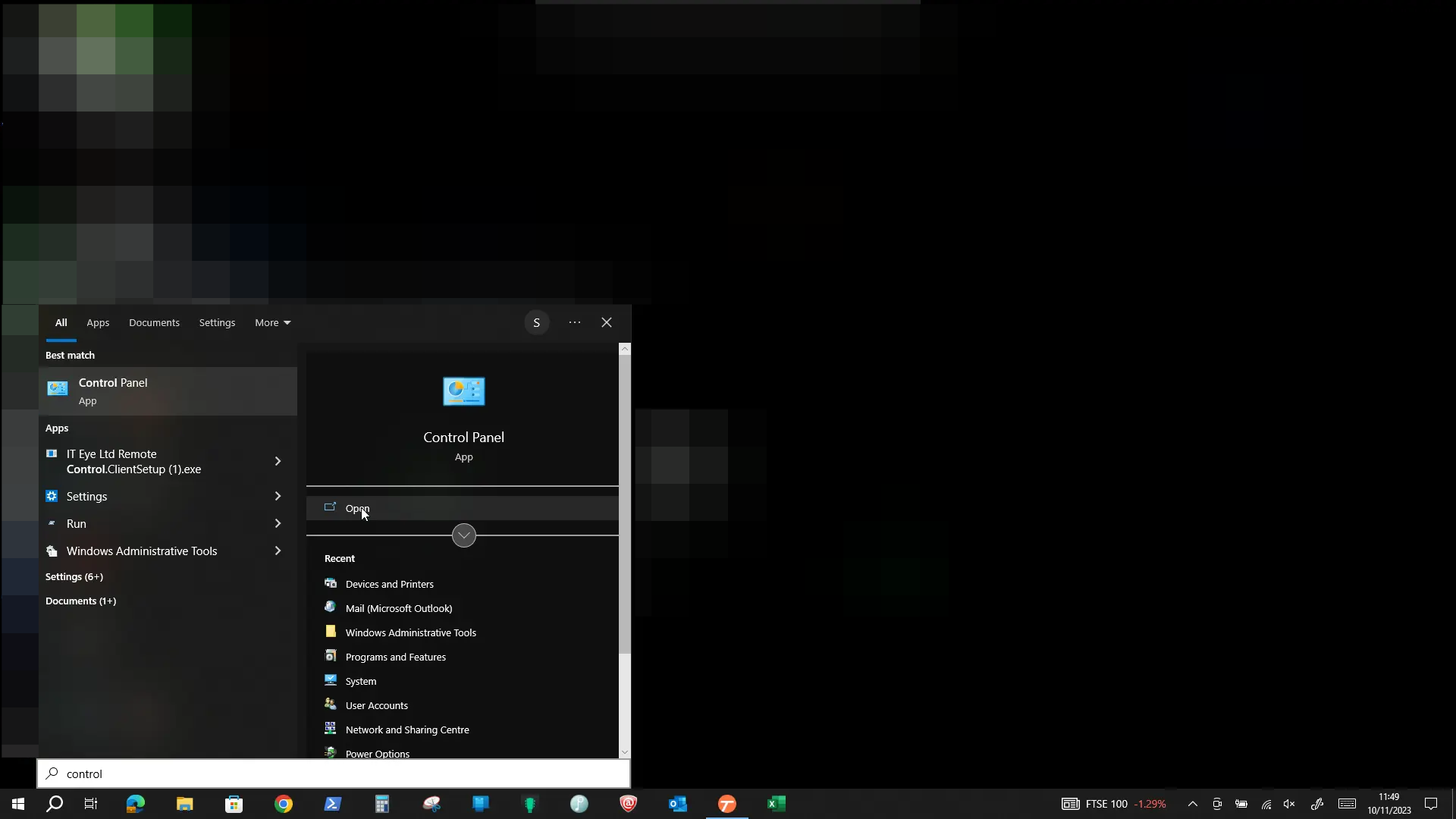
Task: Click Open for Control Panel
Action: pyautogui.click(x=463, y=508)
